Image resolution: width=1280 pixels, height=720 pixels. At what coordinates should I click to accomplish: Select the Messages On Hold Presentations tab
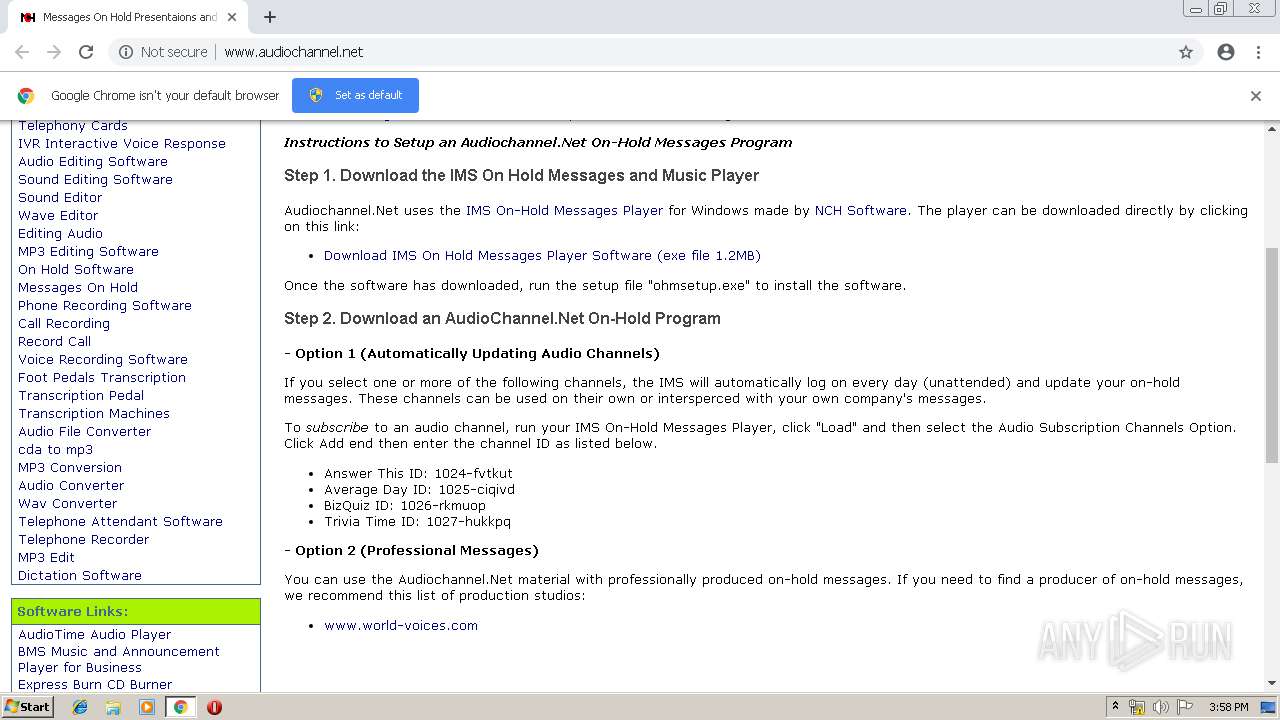[x=128, y=17]
